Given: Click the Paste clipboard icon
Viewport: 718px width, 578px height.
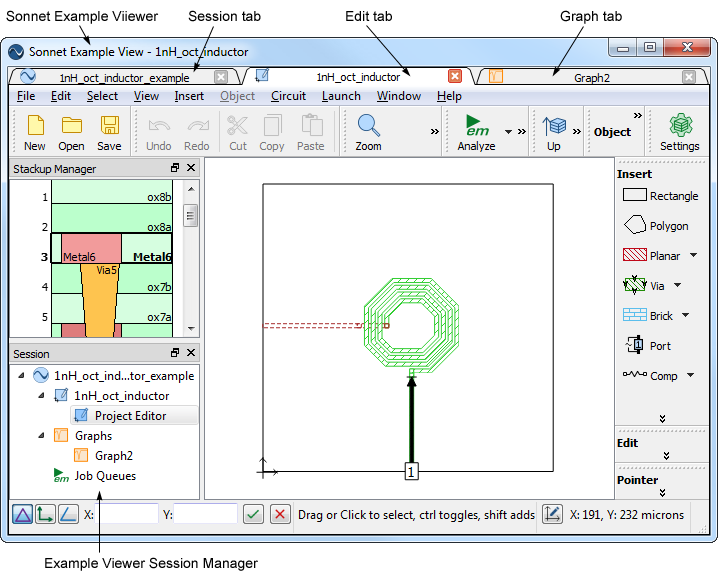Looking at the screenshot, I should (311, 132).
